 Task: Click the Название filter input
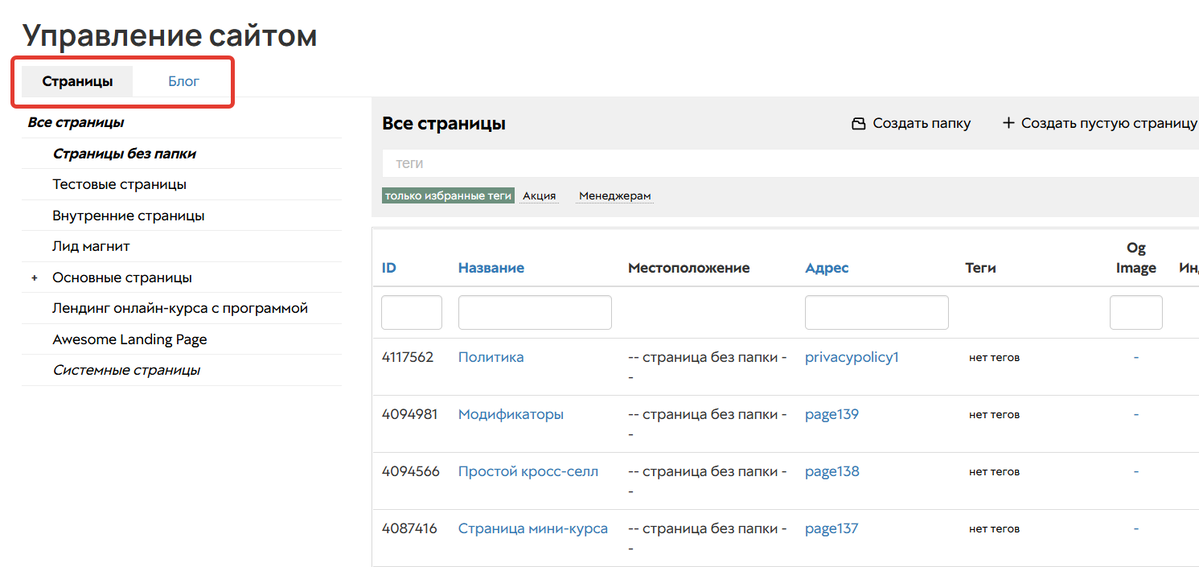click(535, 312)
